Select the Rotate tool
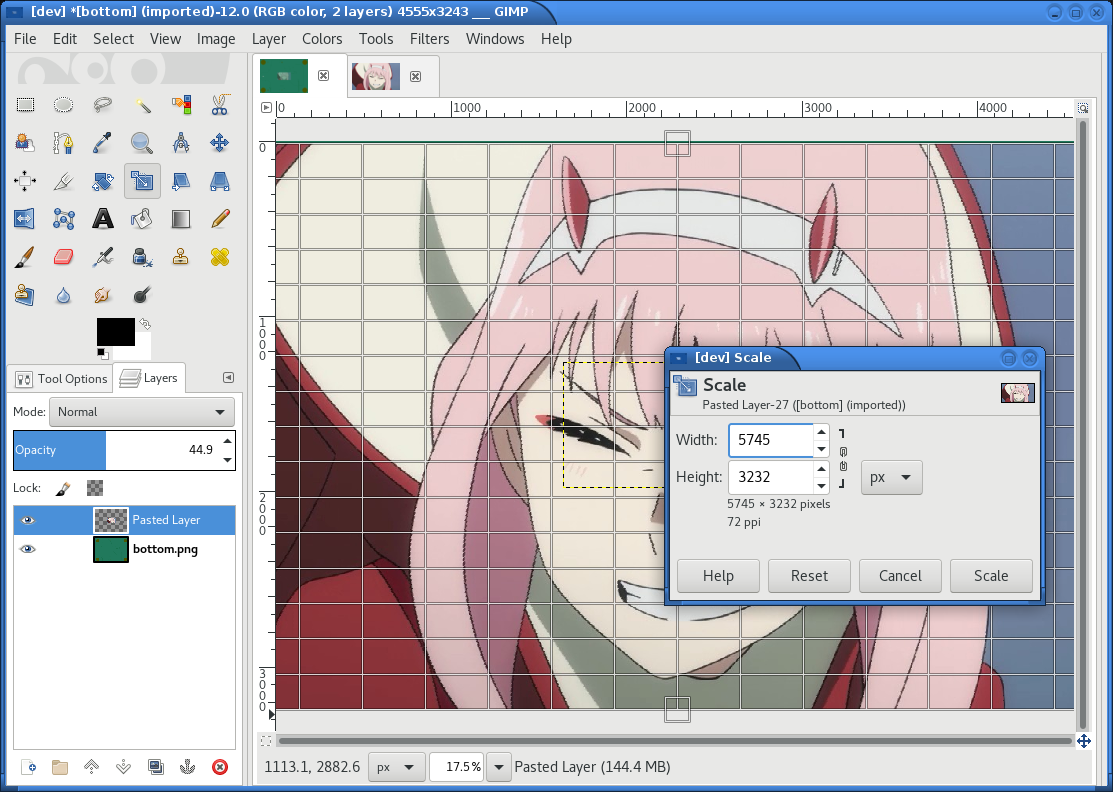Viewport: 1113px width, 792px height. 103,181
